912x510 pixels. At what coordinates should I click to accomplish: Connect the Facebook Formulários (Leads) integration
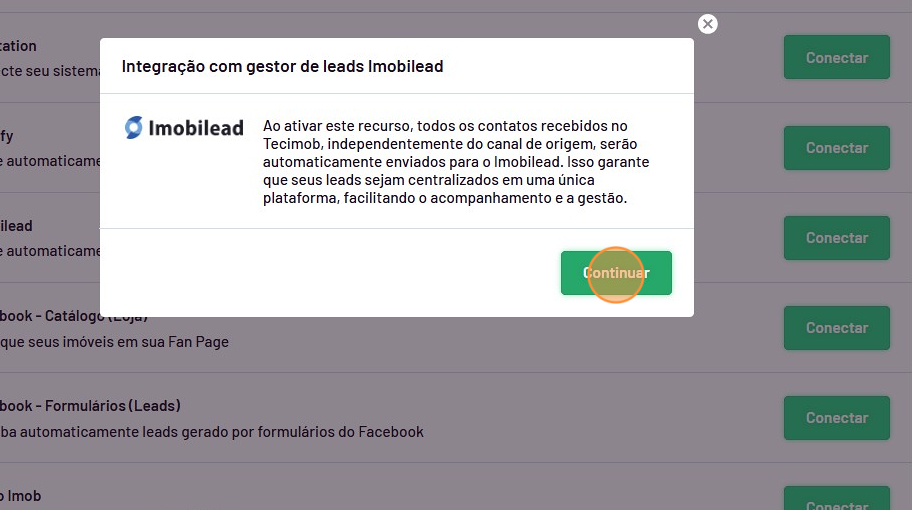(836, 418)
